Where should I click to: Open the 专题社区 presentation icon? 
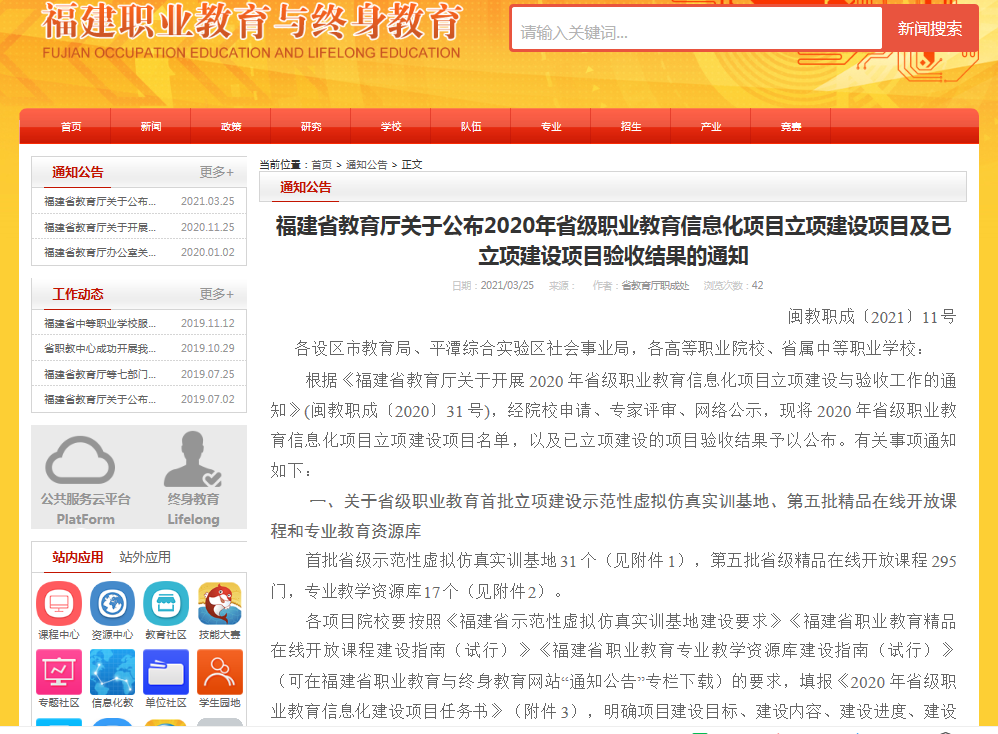pyautogui.click(x=59, y=672)
